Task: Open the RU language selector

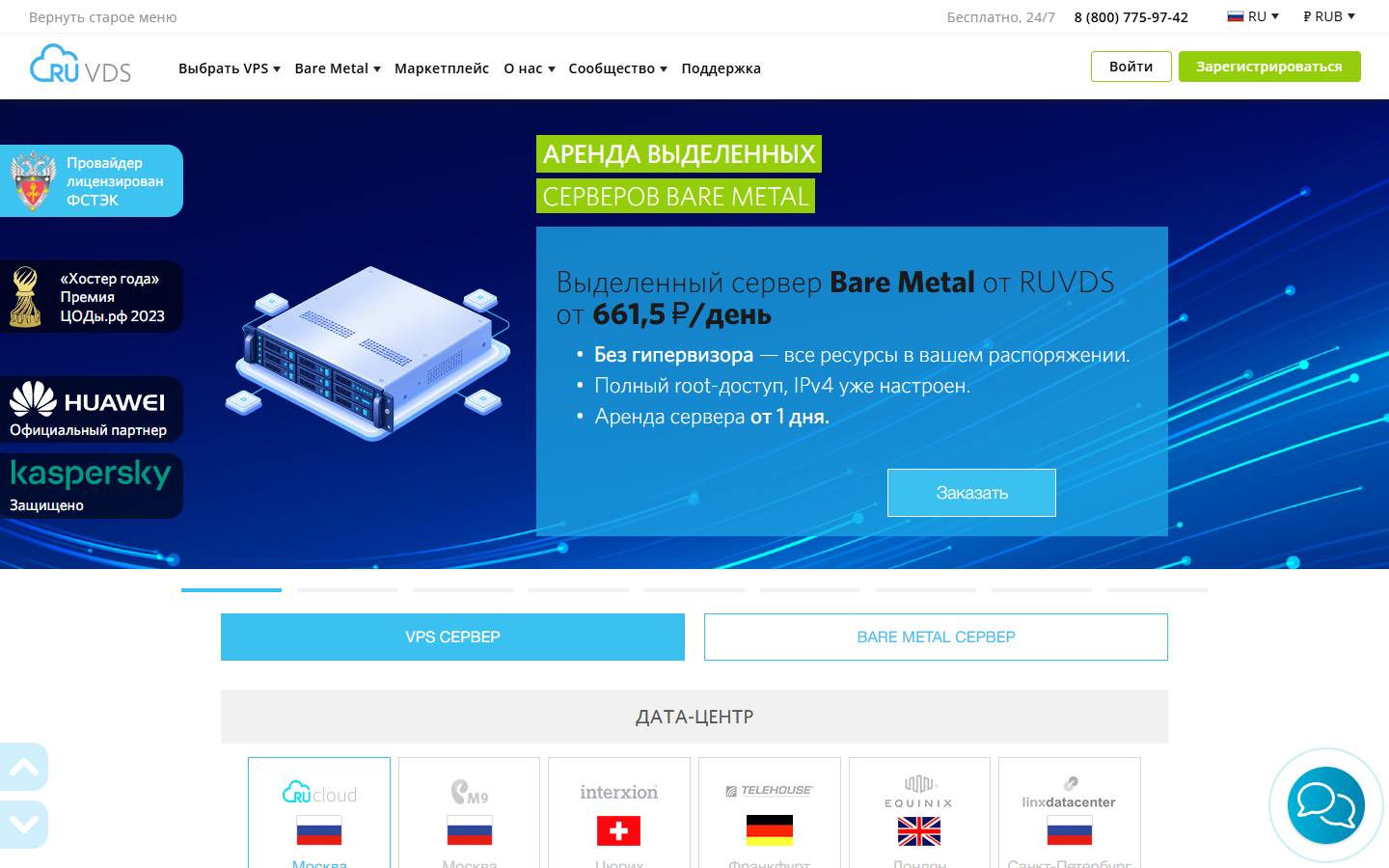Action: [1253, 16]
